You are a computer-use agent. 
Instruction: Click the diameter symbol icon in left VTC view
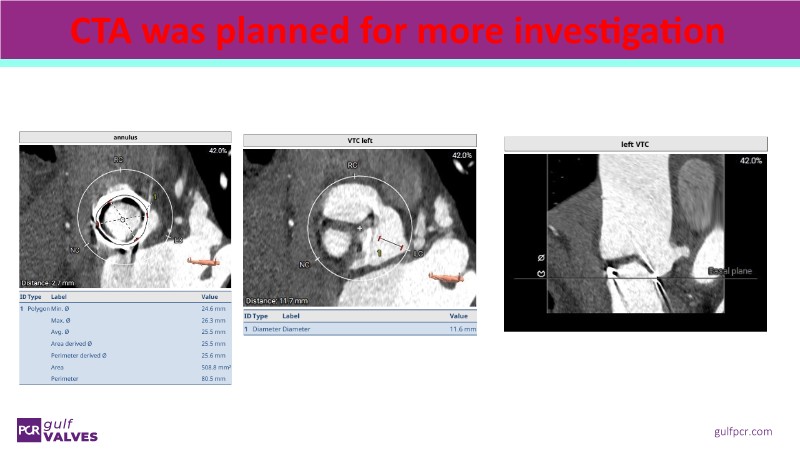(x=542, y=255)
